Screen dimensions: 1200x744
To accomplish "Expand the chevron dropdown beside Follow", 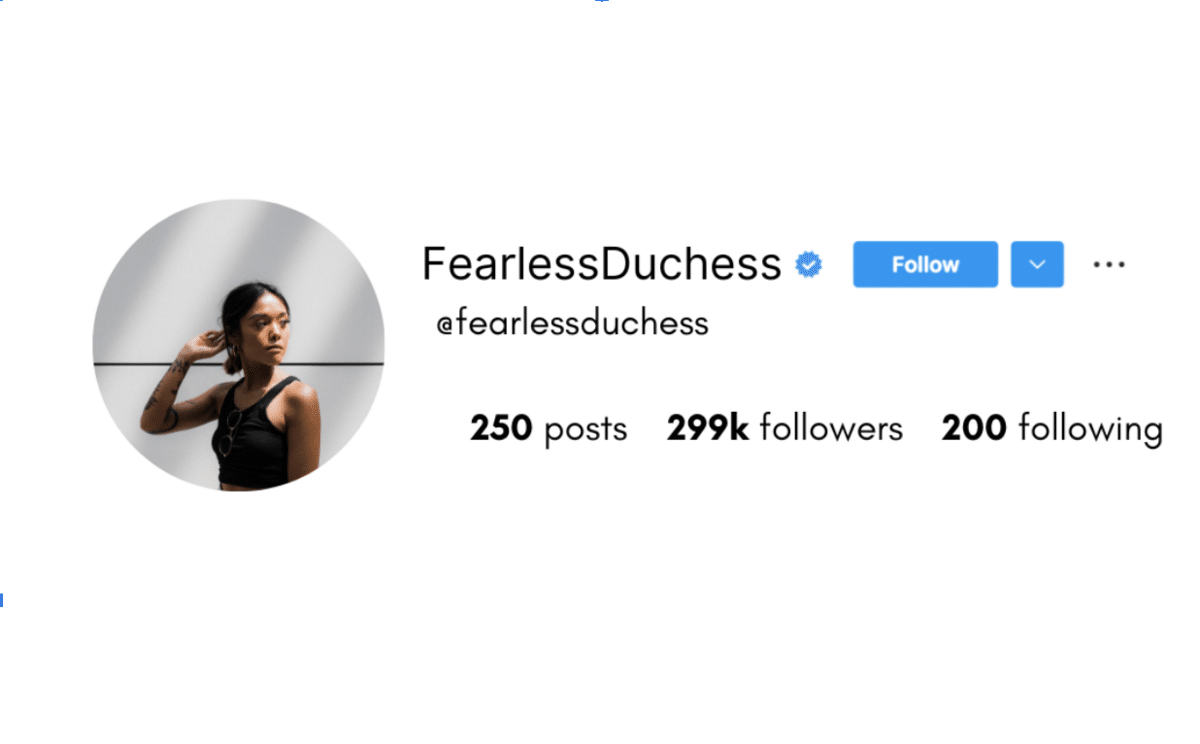I will [x=1037, y=264].
